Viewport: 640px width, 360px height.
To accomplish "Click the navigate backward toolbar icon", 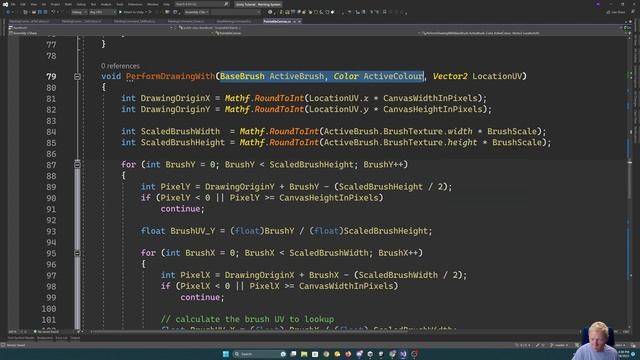I will point(8,12).
